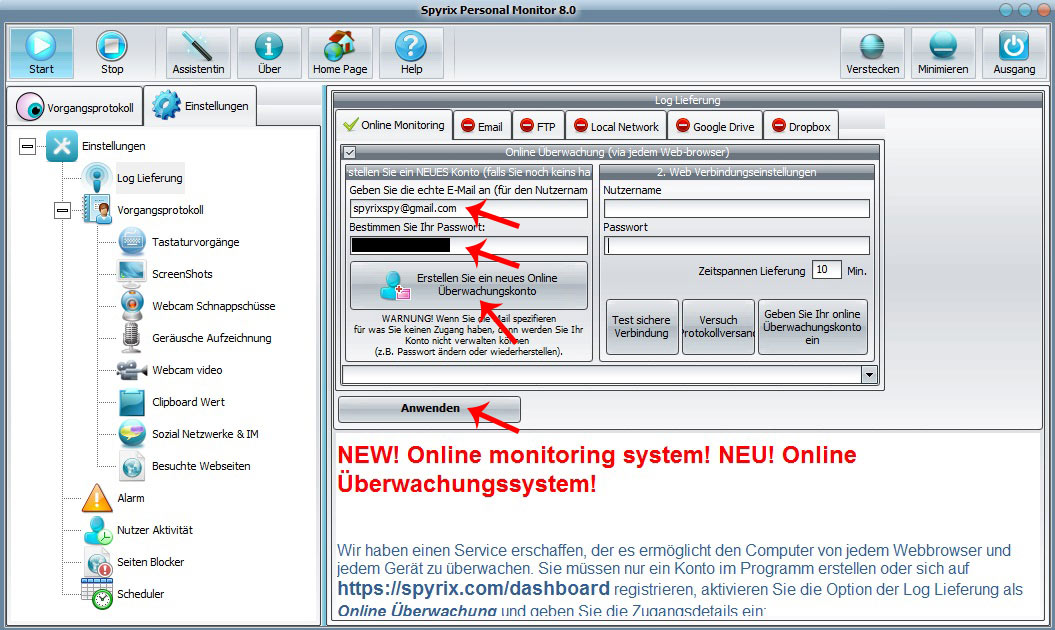Select the Seiten Blocker icon
Screen dimensions: 1055x630
[x=97, y=562]
